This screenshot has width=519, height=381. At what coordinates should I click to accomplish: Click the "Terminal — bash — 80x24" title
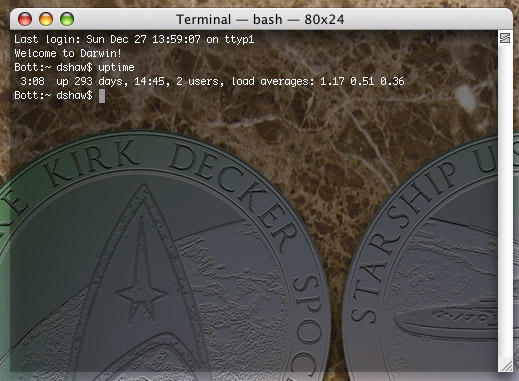click(260, 20)
